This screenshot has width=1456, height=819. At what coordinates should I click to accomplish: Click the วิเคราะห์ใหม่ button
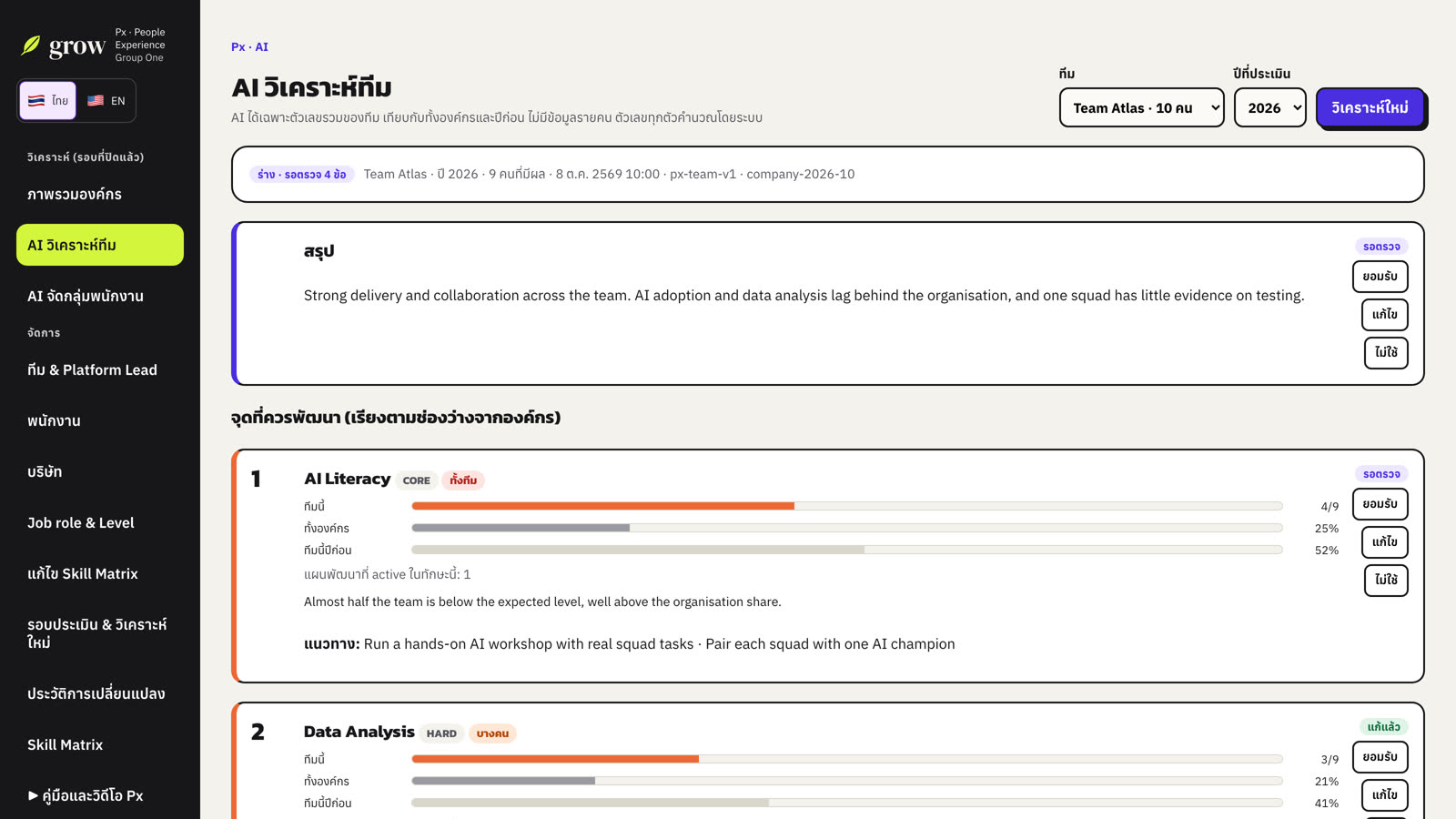(x=1370, y=107)
